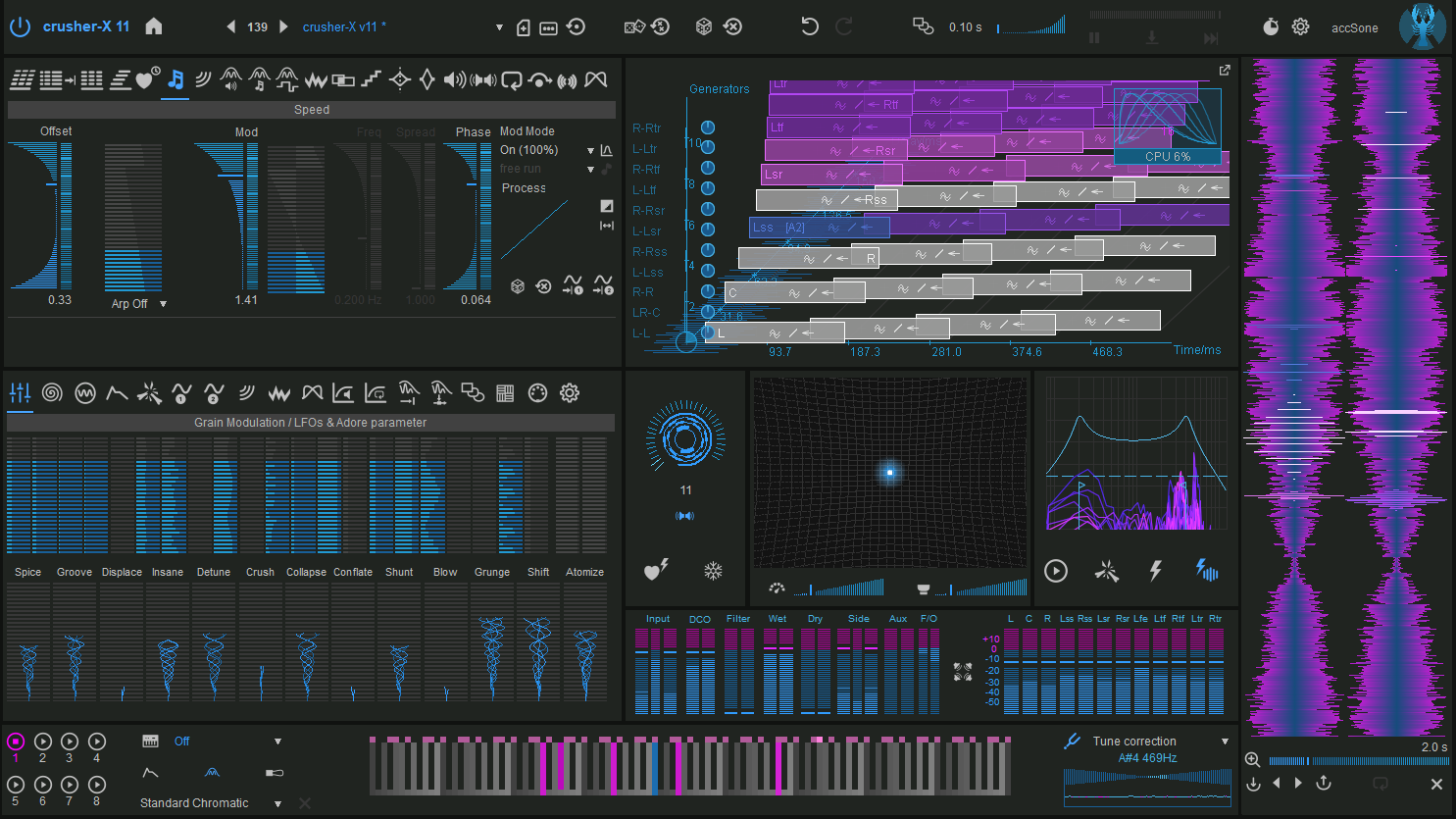
Task: Open the LFO 1 wave tab icon
Action: click(x=181, y=393)
